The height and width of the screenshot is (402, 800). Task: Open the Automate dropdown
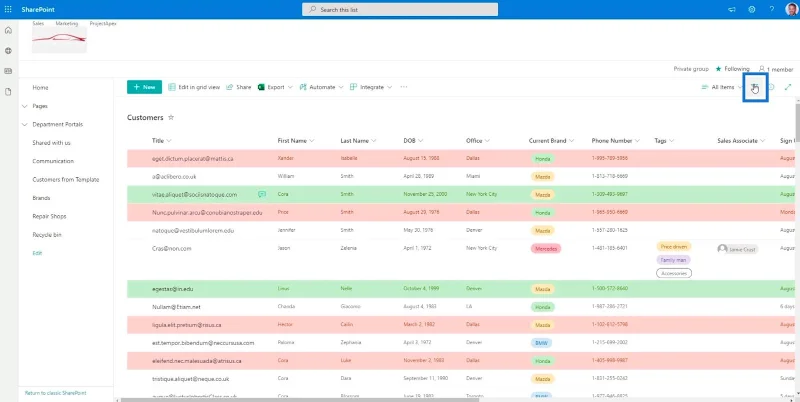click(x=321, y=87)
